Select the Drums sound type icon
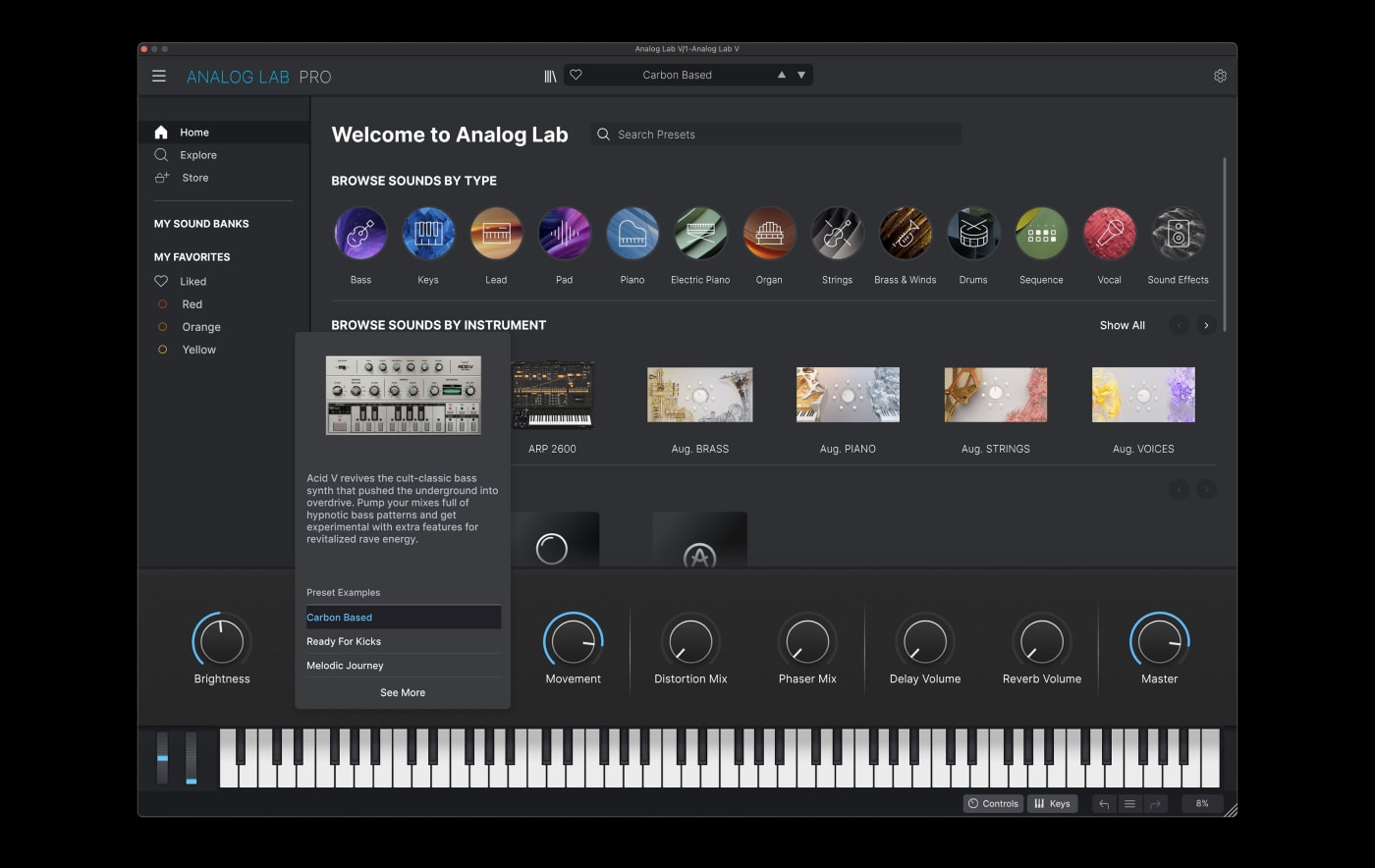Image resolution: width=1375 pixels, height=868 pixels. pos(972,234)
